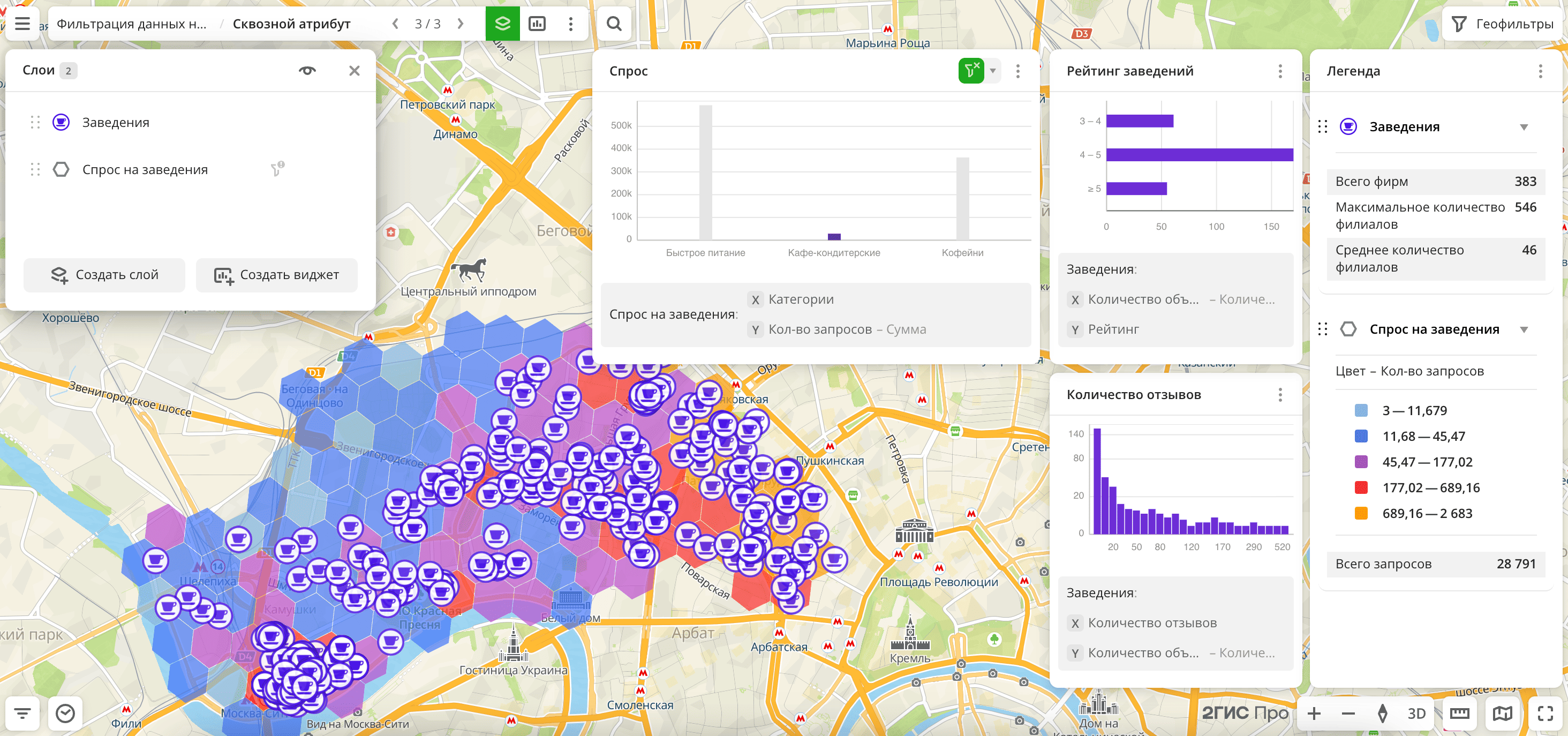Open the dropdown arrow next to Спрос filter

(x=993, y=71)
